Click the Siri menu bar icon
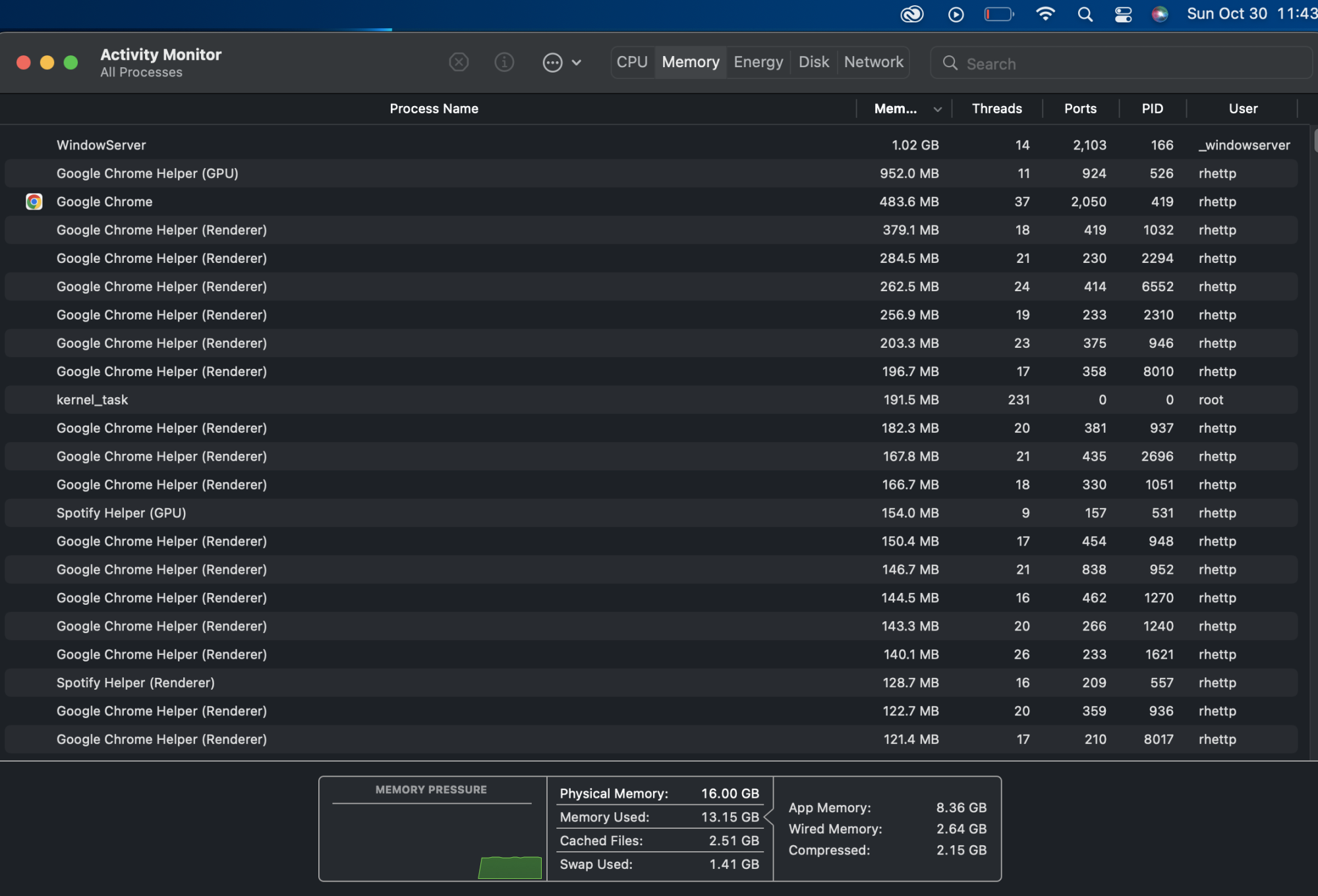The image size is (1318, 896). click(1160, 14)
